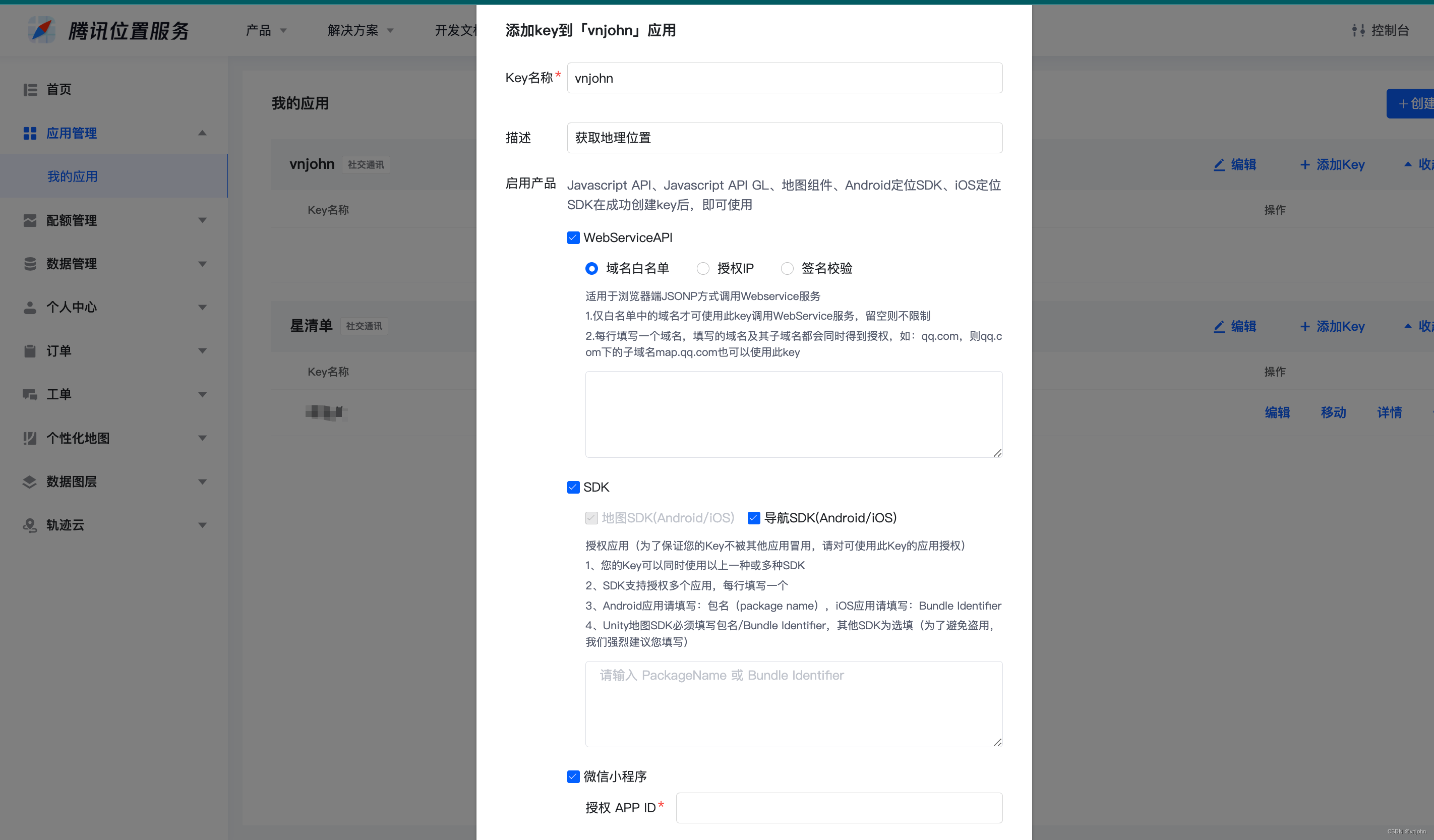Click the 数据管理 database icon
Screen dimensions: 1434x840
coord(30,264)
